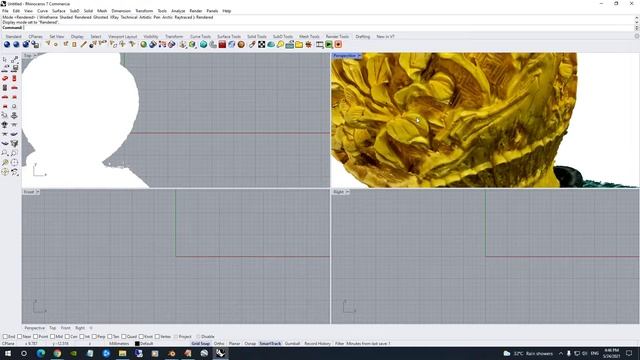Image resolution: width=640 pixels, height=360 pixels.
Task: Click the zoom magnifier icon in sidebar
Action: [5, 153]
